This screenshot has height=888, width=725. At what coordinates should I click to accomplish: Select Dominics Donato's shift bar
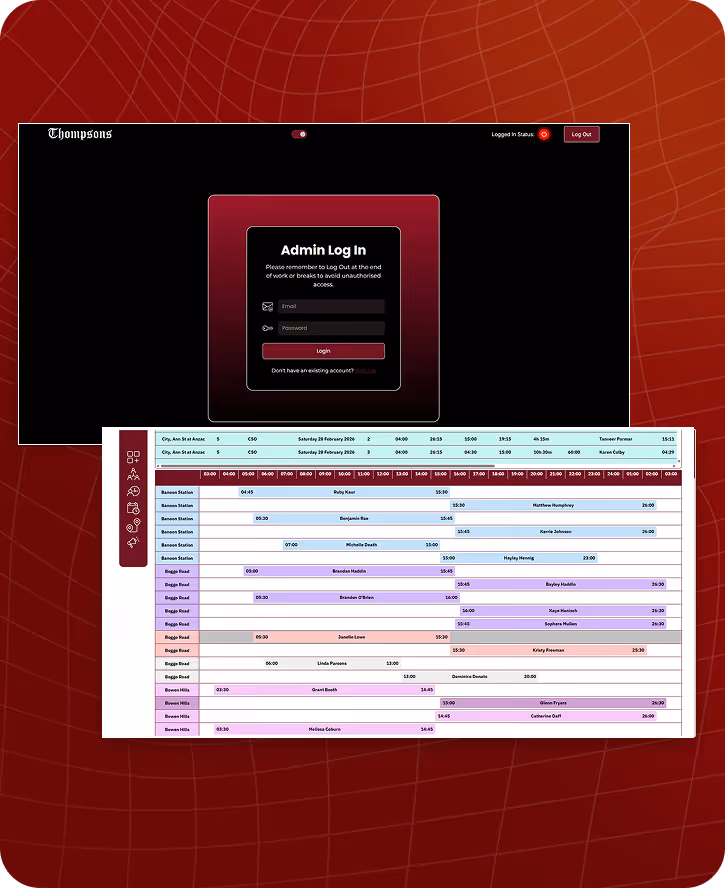(x=470, y=676)
